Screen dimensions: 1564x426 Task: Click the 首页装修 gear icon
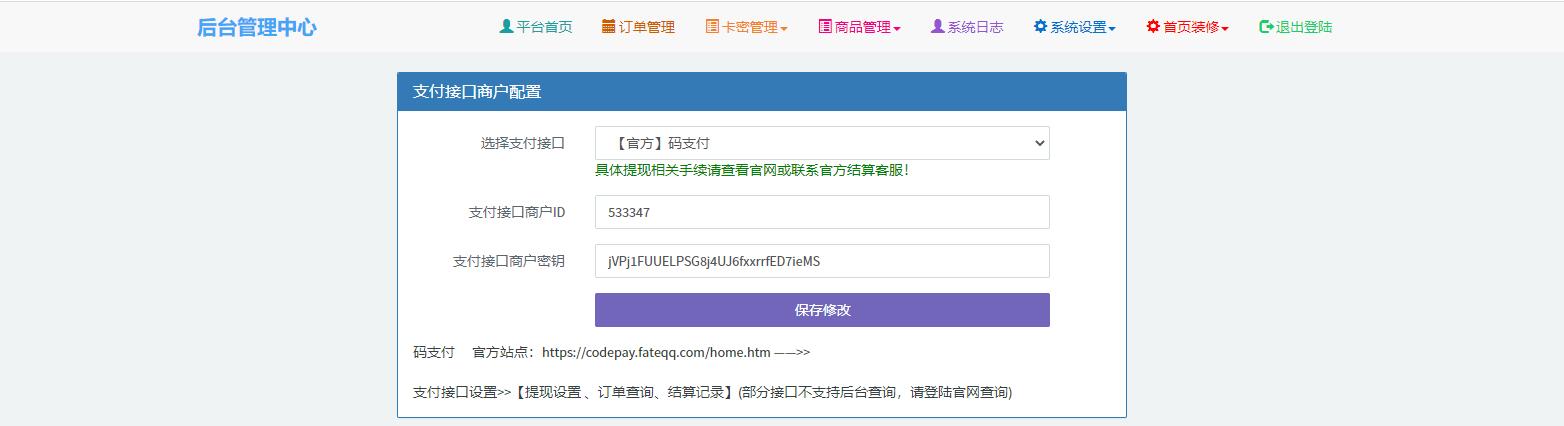(1153, 27)
